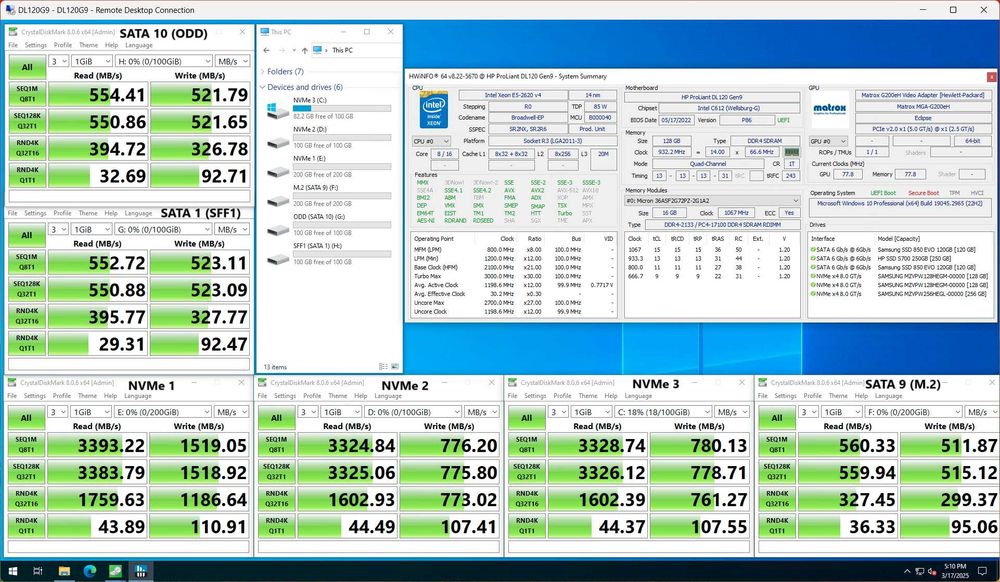
Task: Click the 3393.22 read result in NVMe 1
Action: (98, 445)
